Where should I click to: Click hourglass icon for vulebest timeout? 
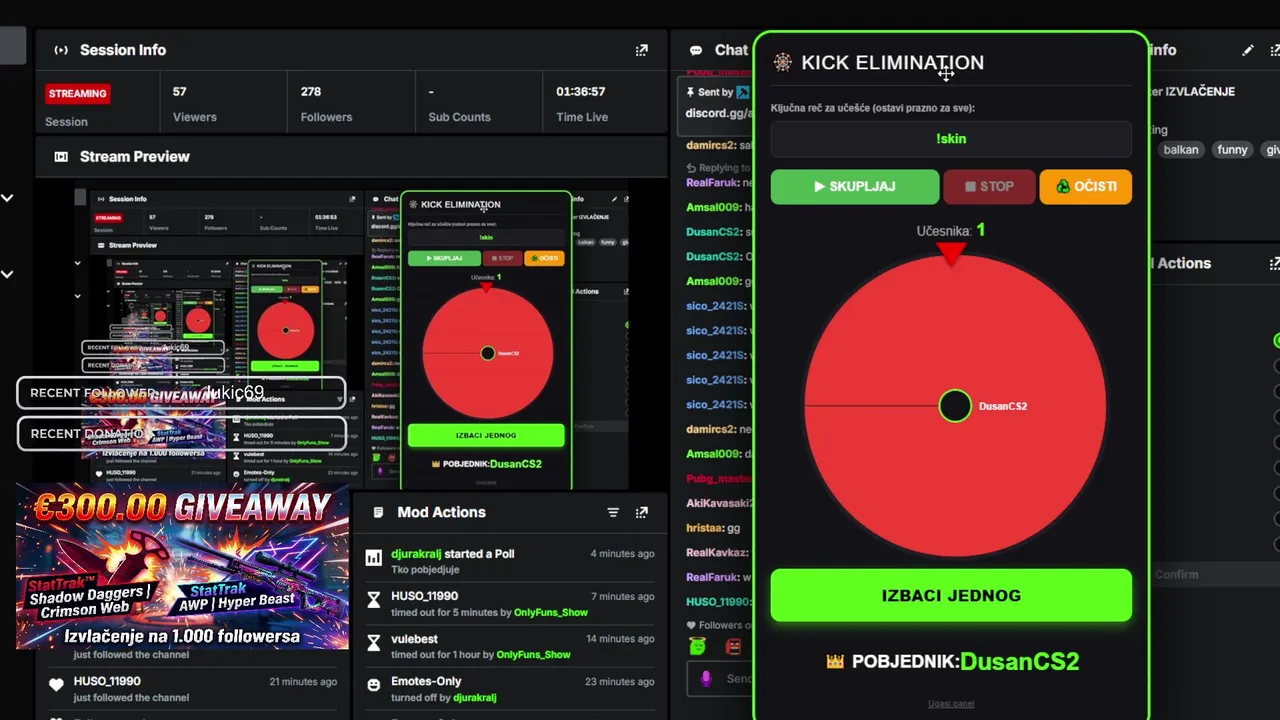tap(374, 642)
